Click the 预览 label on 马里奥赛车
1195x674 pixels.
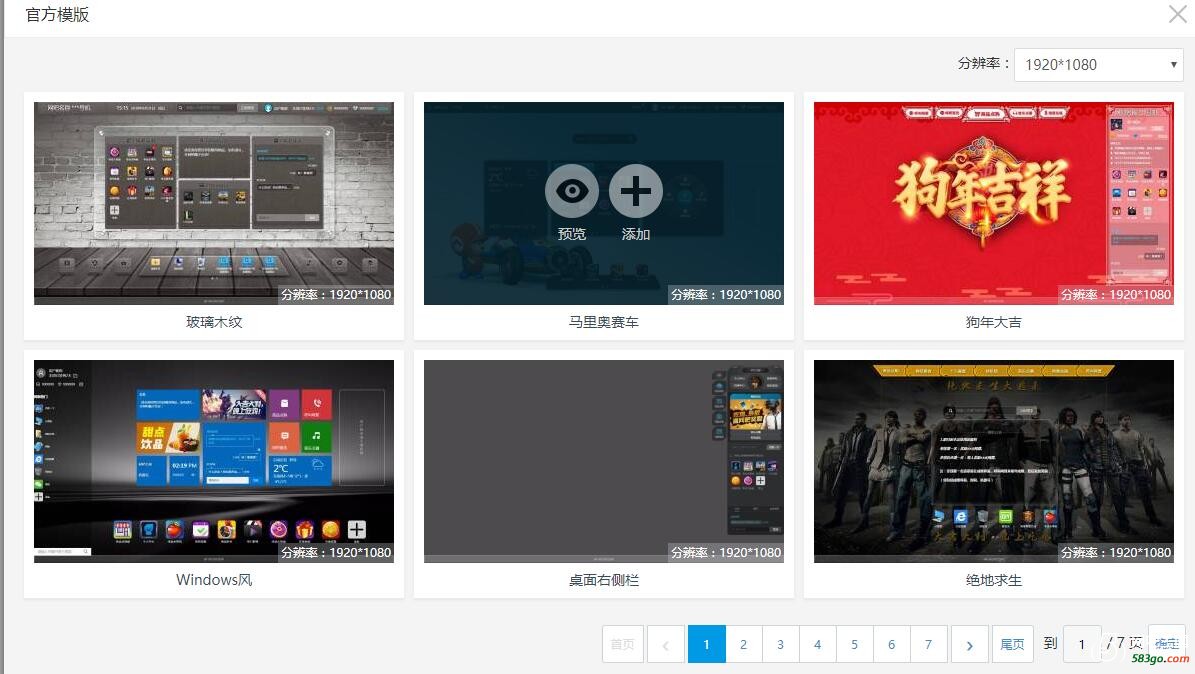tap(572, 234)
